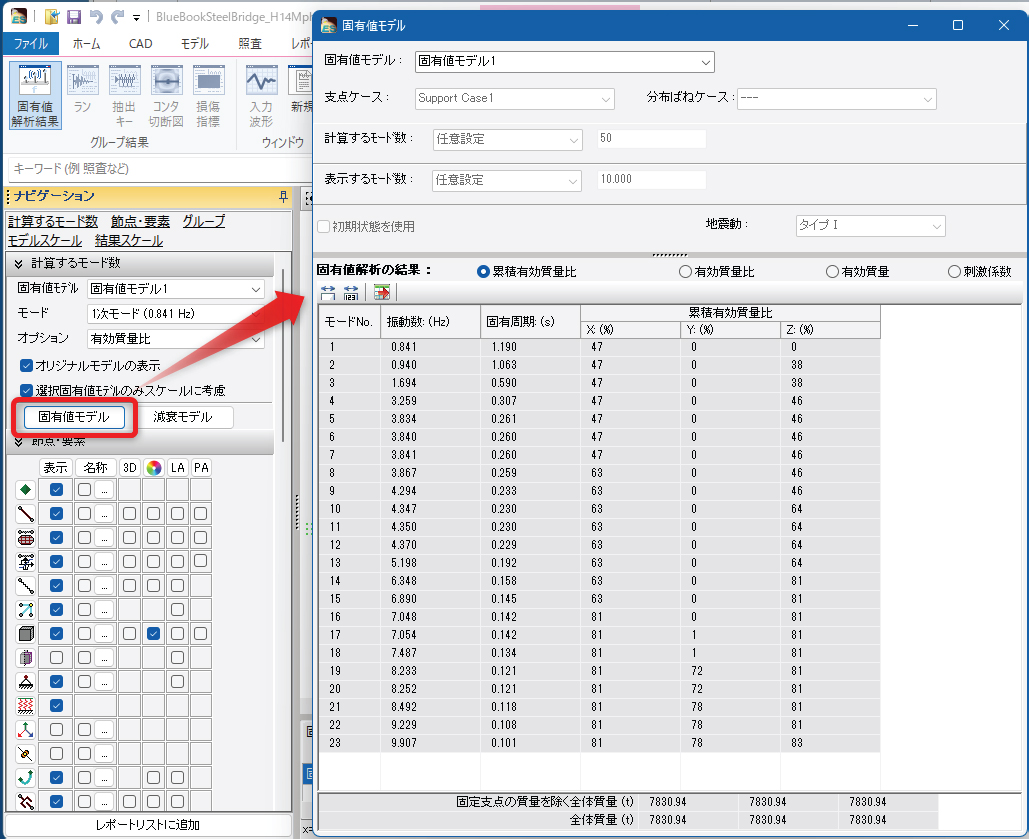Jump to the グループ link
The image size is (1029, 839).
(203, 221)
